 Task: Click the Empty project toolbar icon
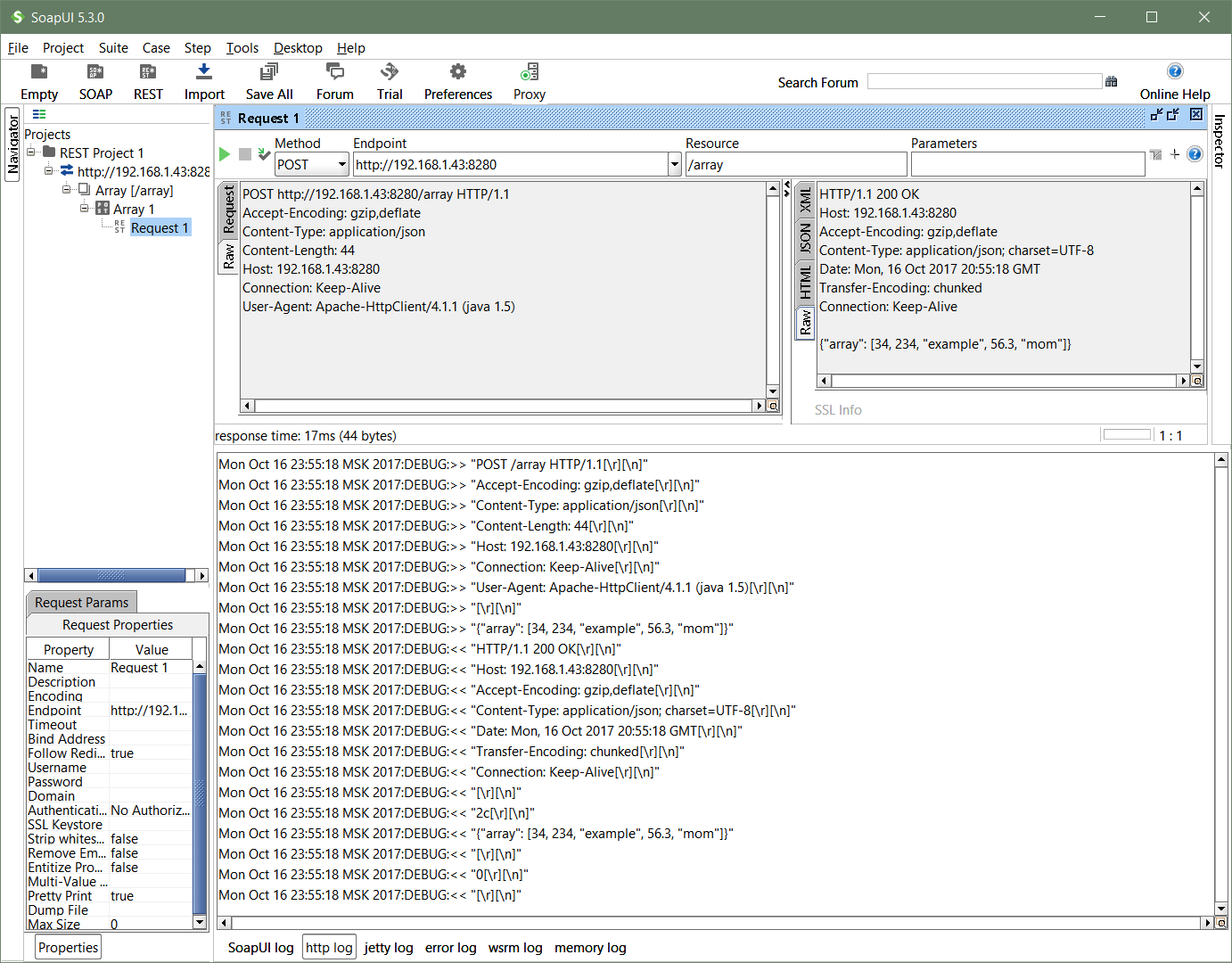tap(39, 72)
